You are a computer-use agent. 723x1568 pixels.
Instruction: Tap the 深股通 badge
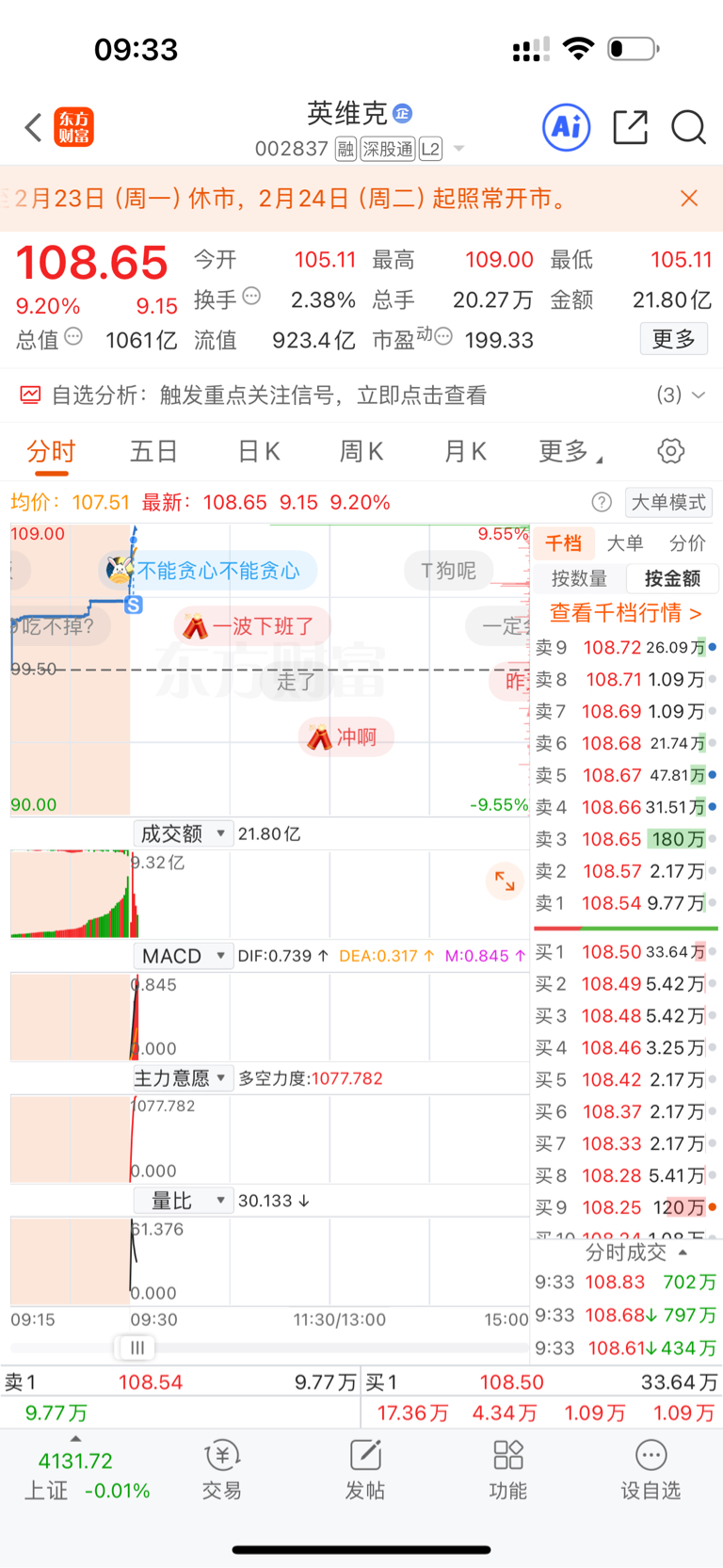point(388,149)
